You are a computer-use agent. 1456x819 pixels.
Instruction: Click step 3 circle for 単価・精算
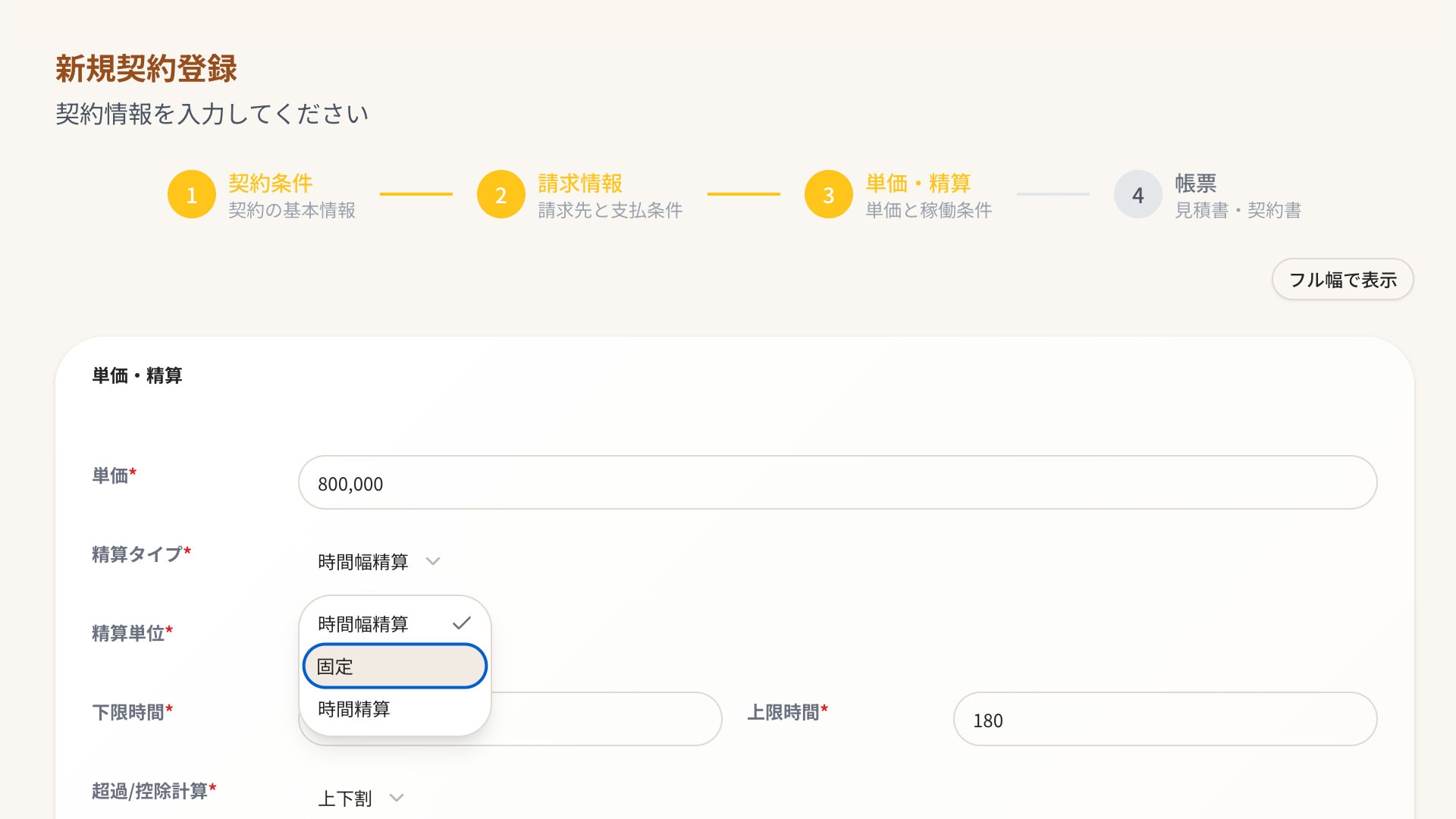point(829,195)
